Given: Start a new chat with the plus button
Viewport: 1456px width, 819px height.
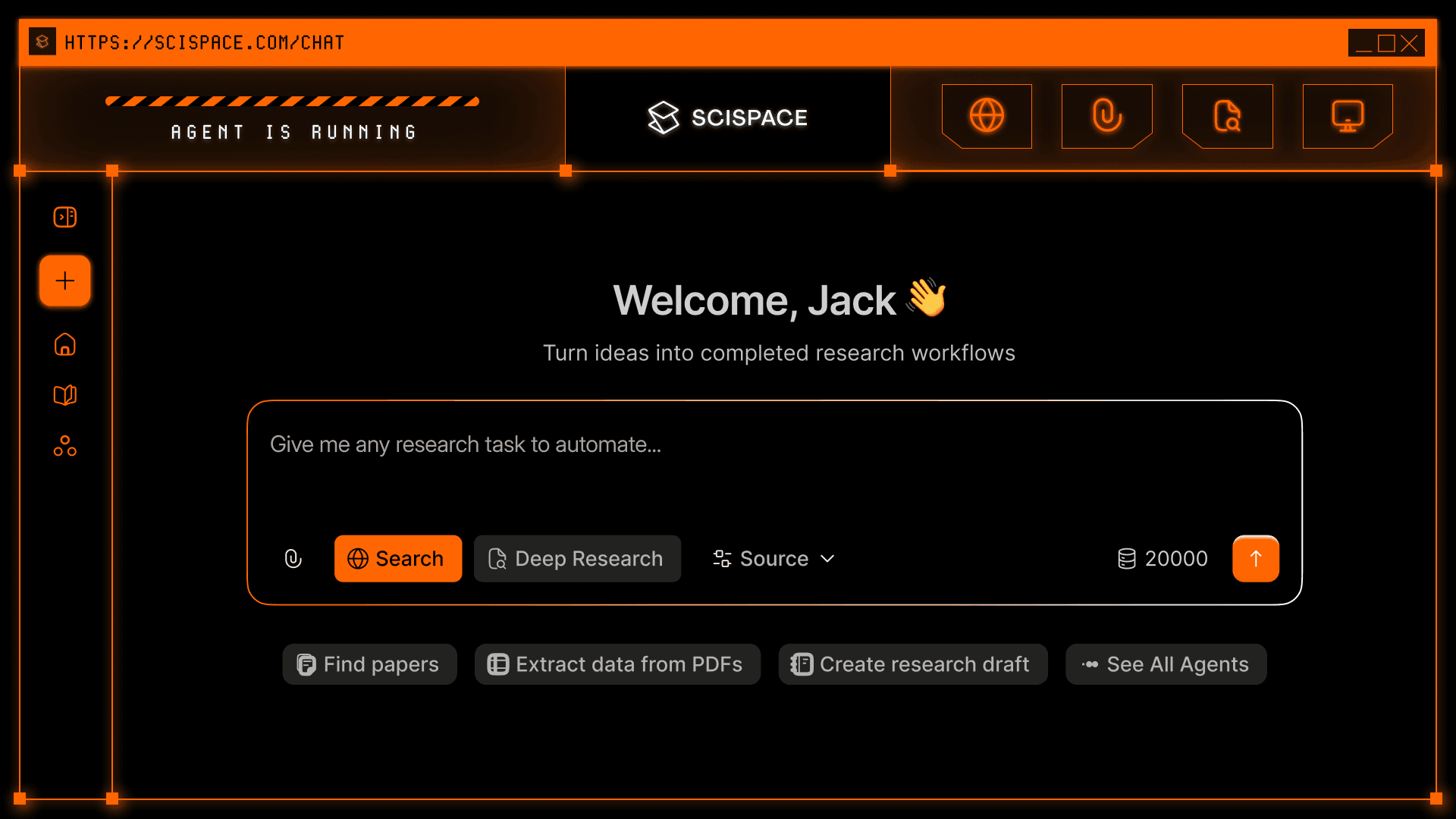Looking at the screenshot, I should [x=65, y=281].
